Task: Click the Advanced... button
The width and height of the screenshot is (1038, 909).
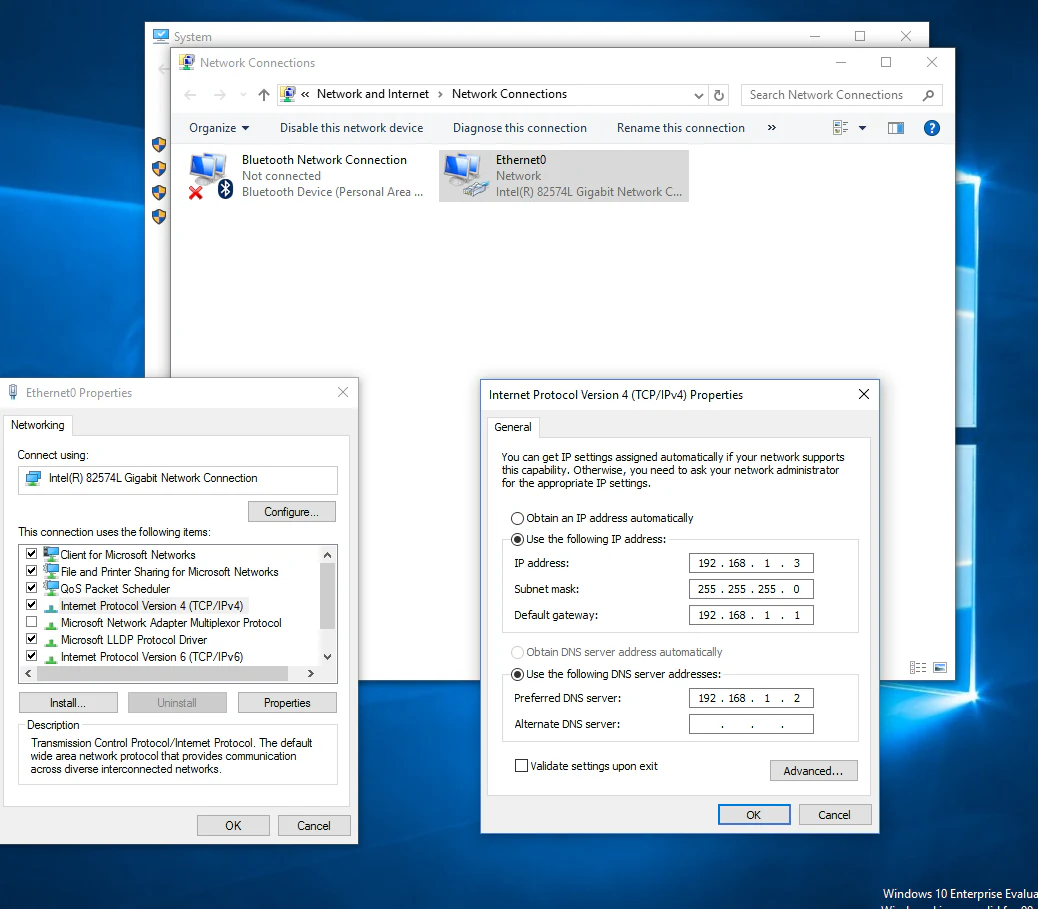Action: coord(814,771)
